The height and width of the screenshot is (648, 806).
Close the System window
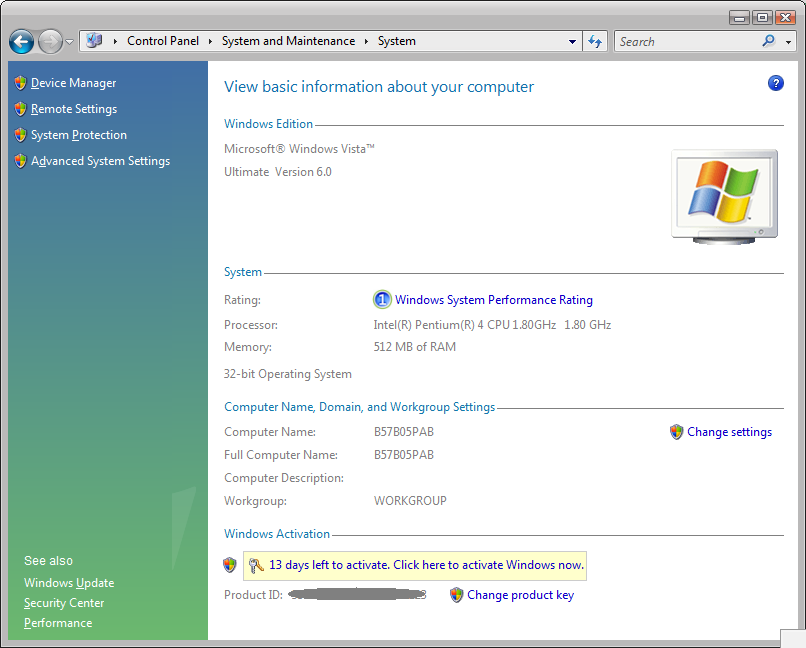(785, 18)
